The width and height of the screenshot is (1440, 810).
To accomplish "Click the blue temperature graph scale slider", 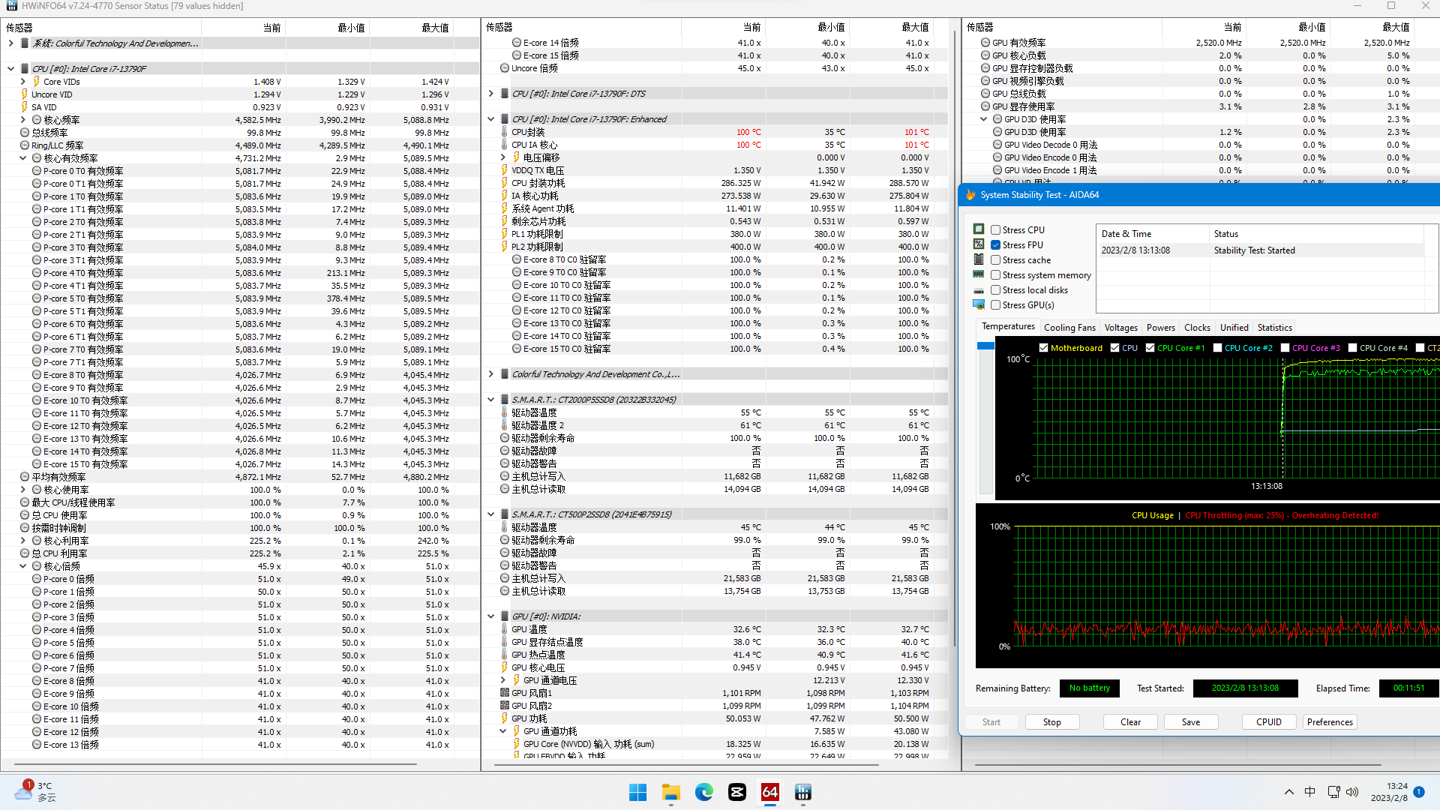I will coord(985,346).
